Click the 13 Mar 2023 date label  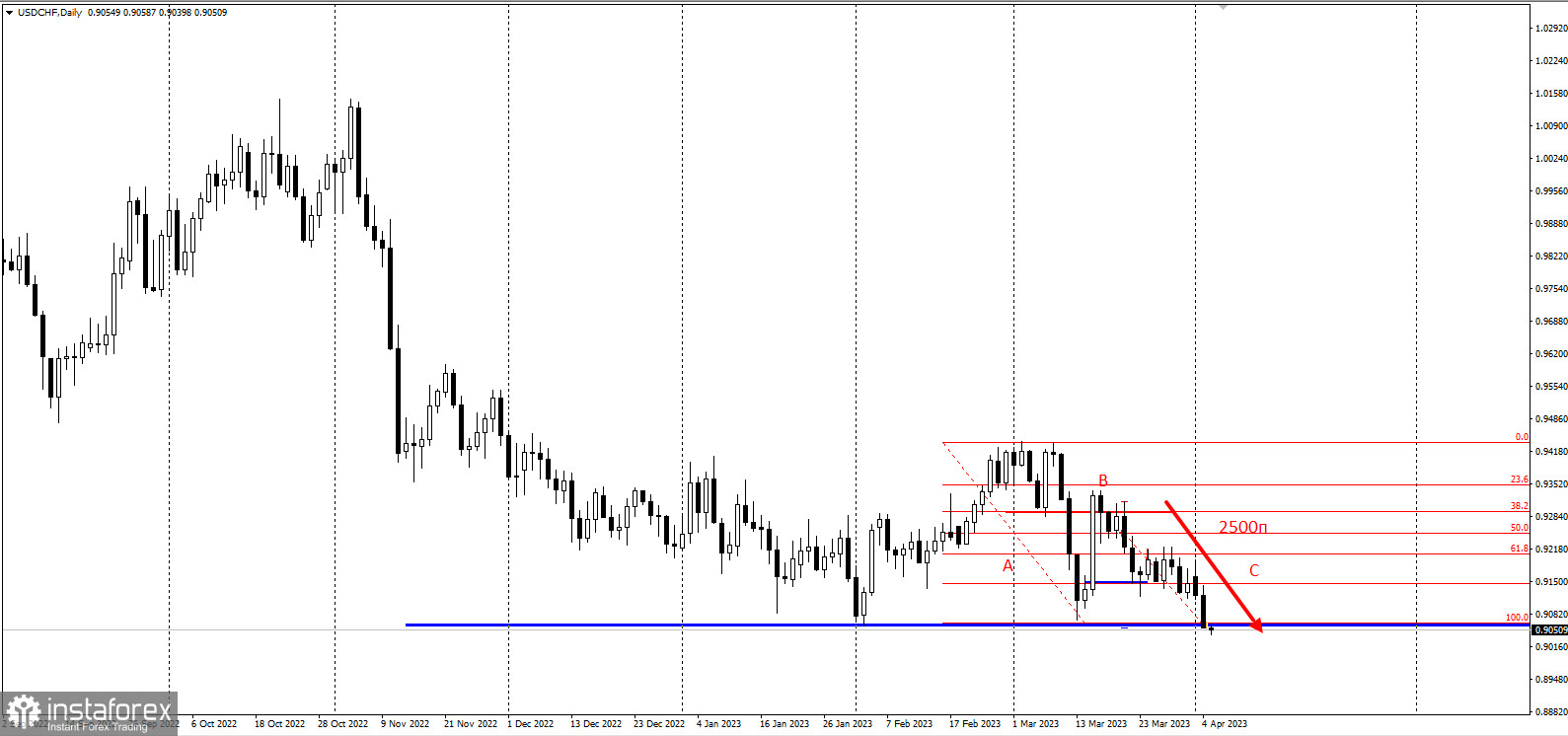coord(1101,724)
